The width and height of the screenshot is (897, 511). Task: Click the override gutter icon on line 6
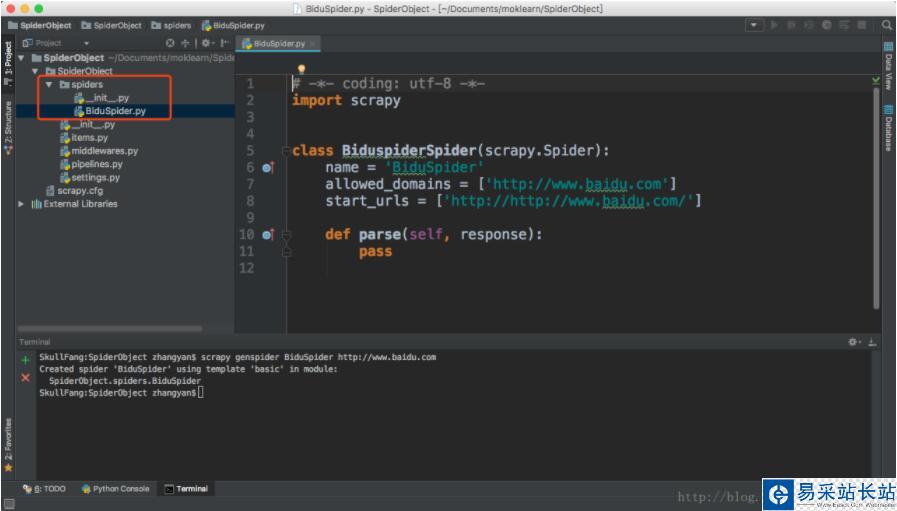pos(268,168)
